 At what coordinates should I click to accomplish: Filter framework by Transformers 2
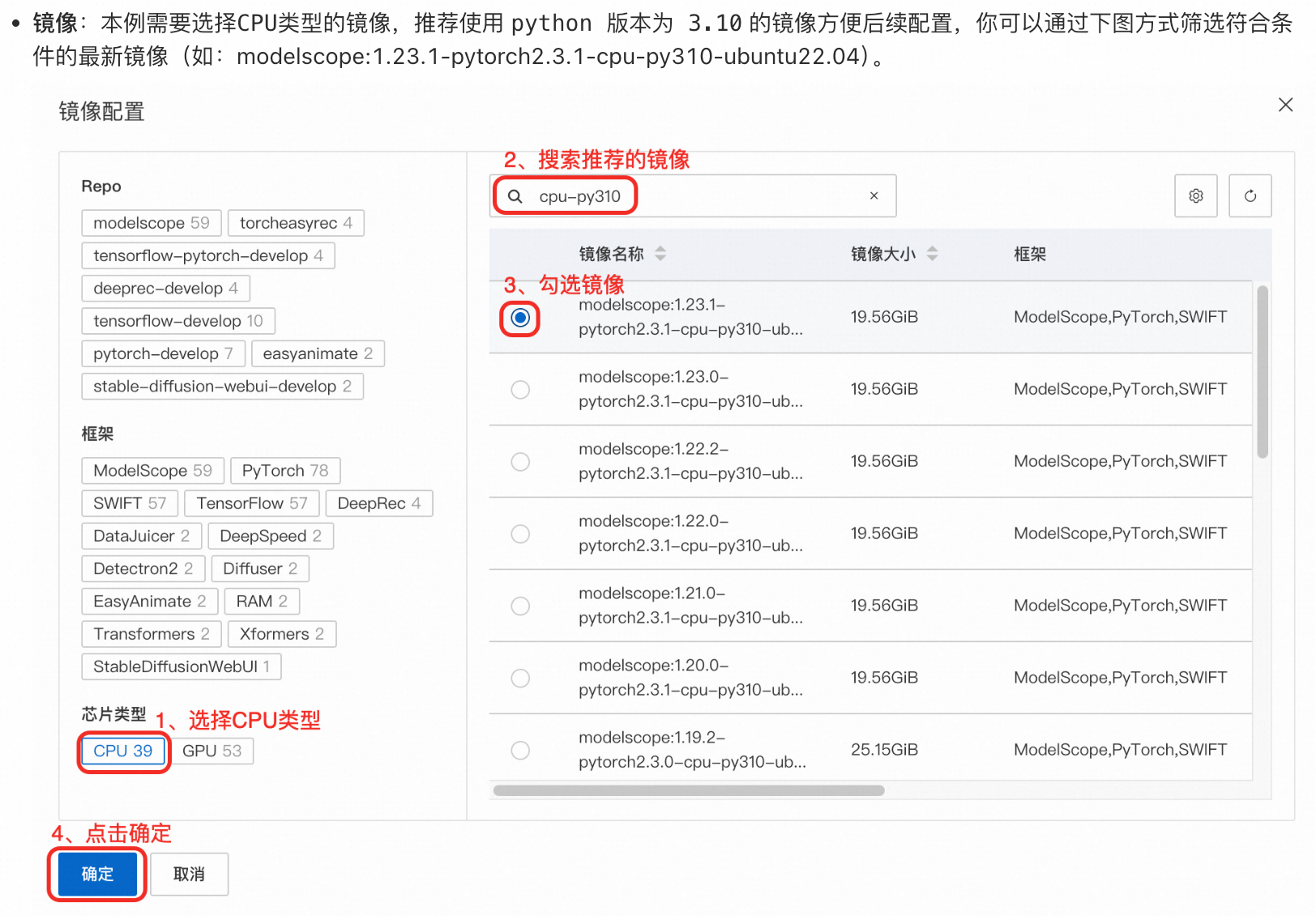[152, 634]
